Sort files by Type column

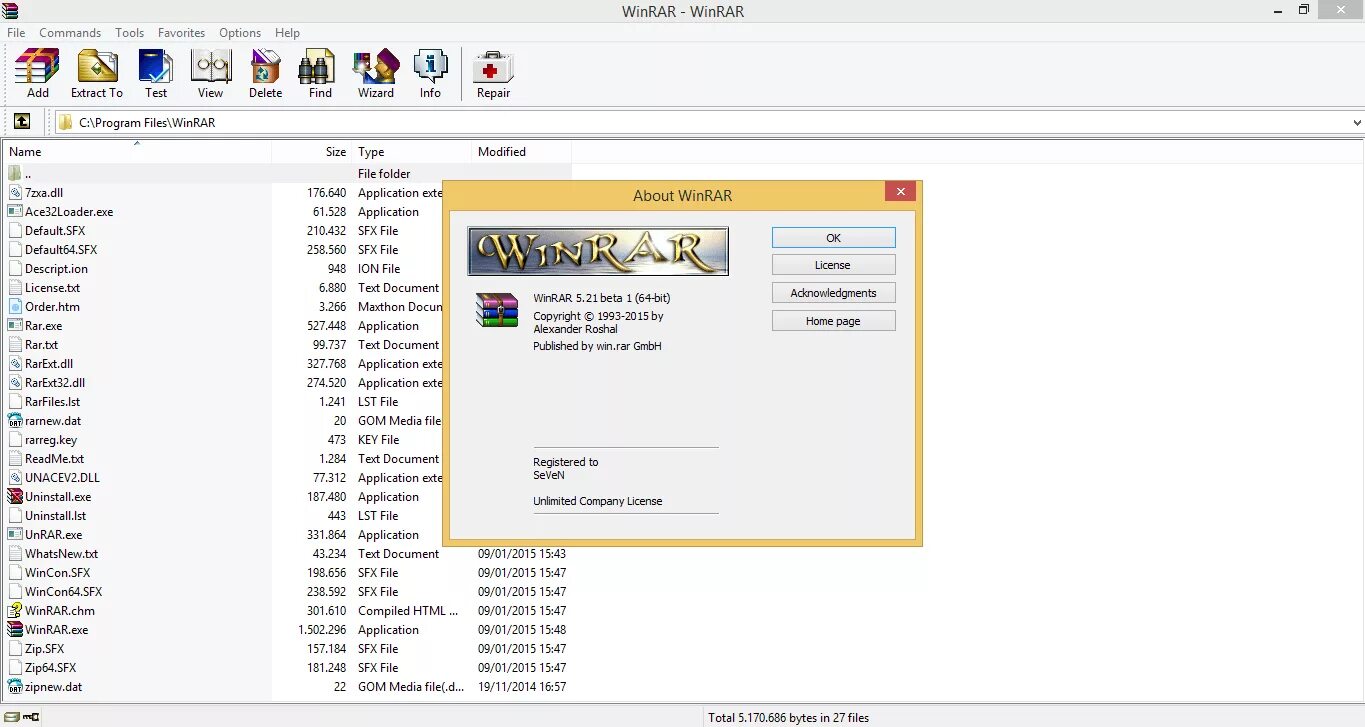[412, 152]
